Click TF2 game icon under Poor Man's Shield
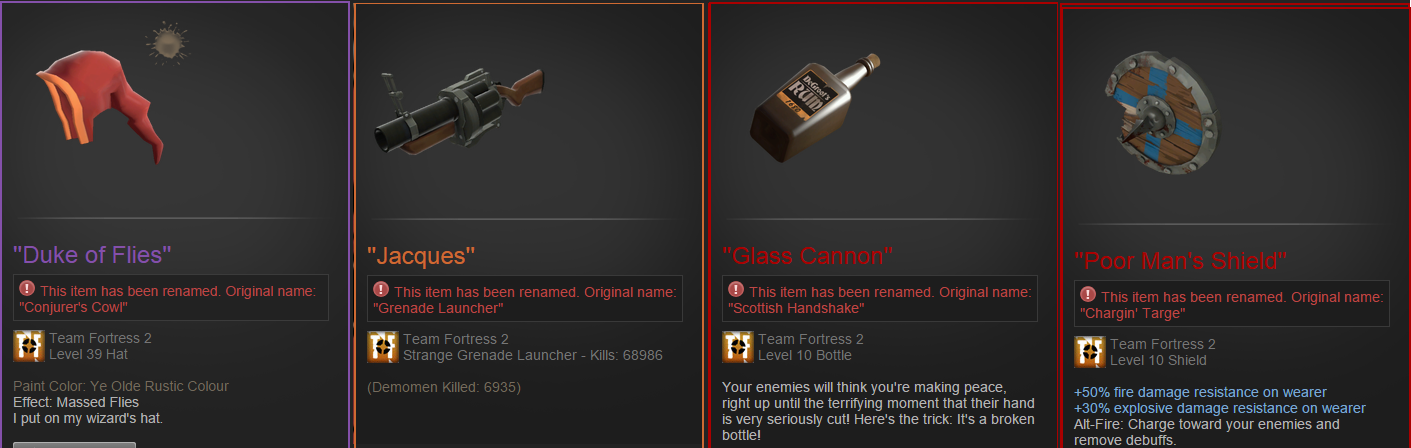1411x448 pixels. point(1090,351)
